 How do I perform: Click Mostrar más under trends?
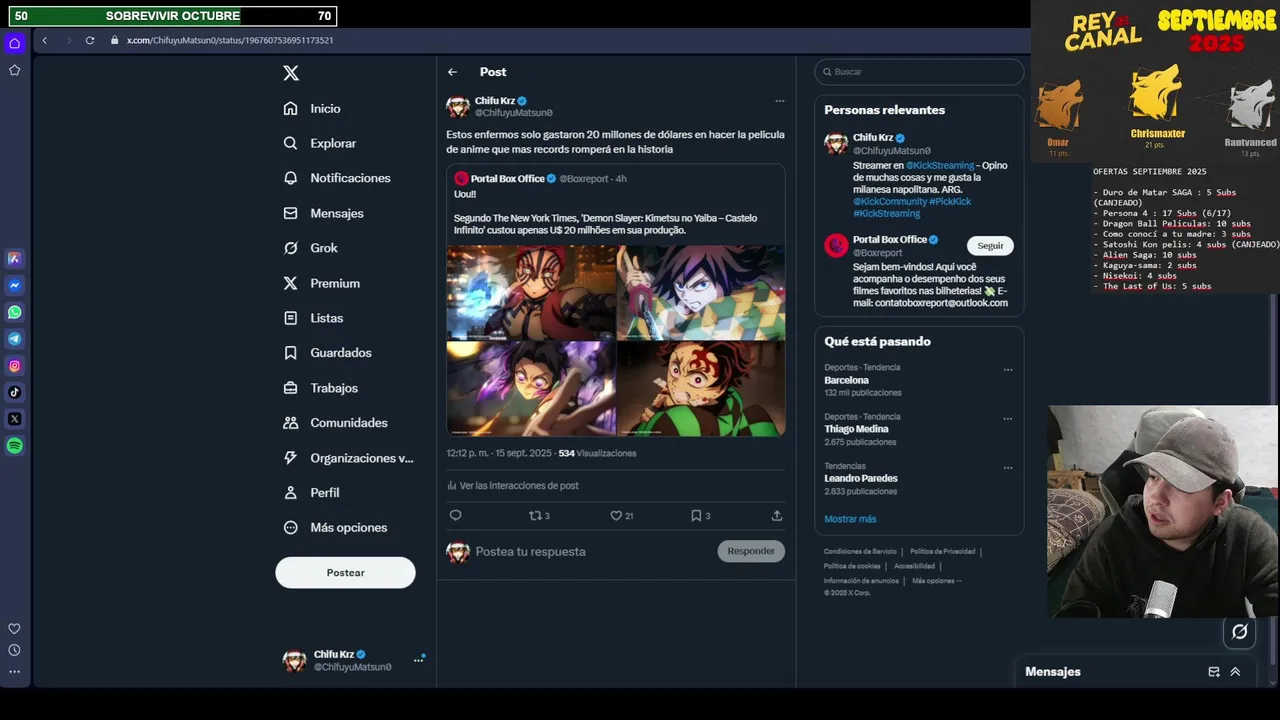(x=850, y=519)
